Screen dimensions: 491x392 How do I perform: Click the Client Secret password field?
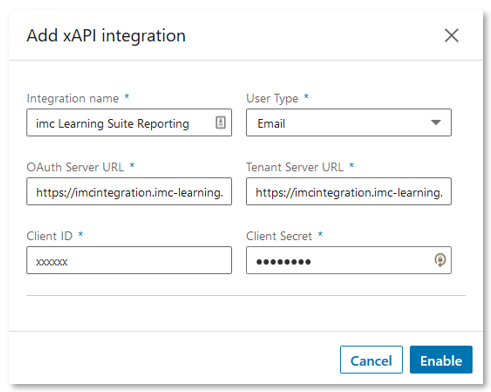[349, 260]
